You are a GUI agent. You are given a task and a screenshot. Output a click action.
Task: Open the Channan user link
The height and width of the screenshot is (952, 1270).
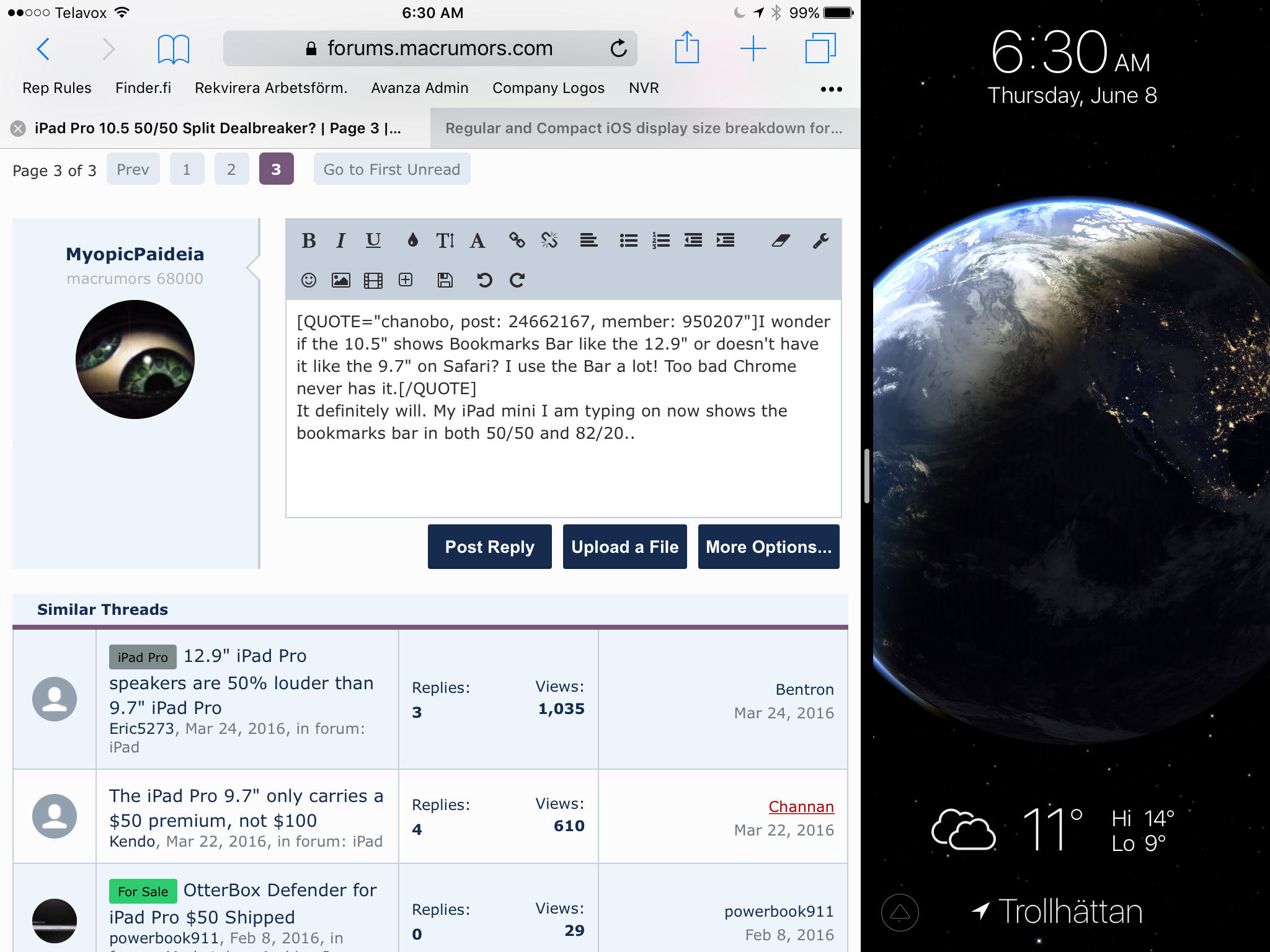(801, 806)
